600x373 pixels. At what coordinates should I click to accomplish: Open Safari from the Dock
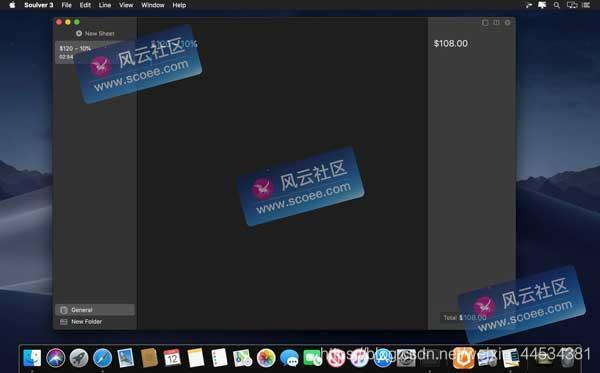click(x=102, y=358)
